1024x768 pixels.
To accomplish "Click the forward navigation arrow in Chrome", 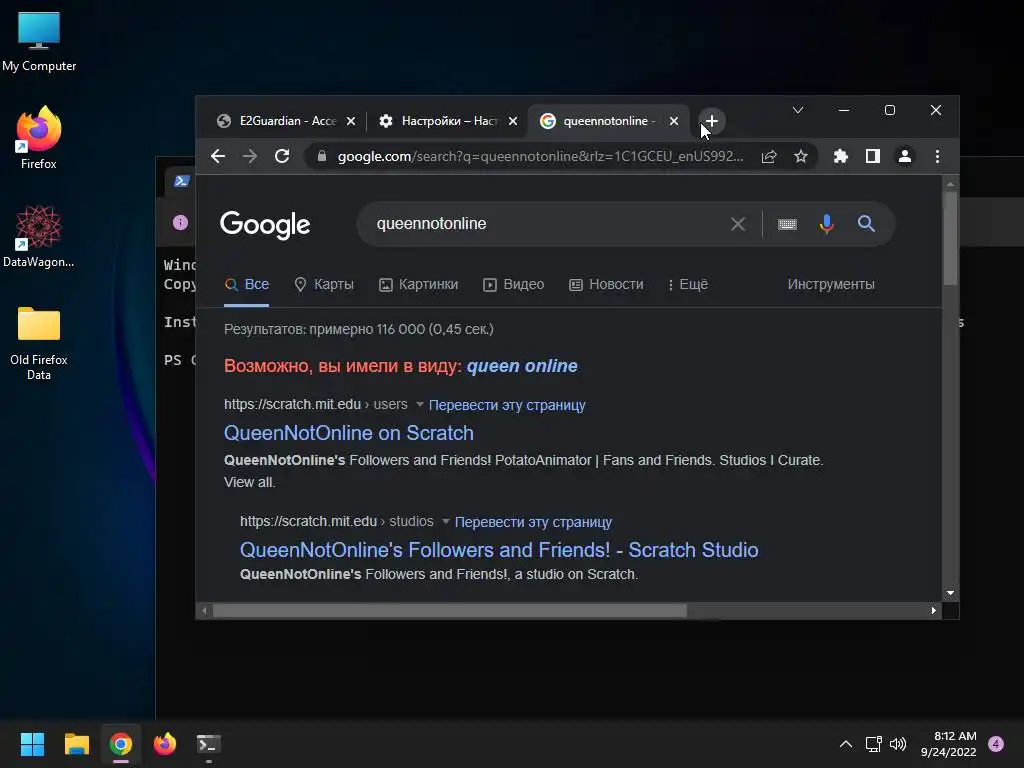I will point(249,156).
